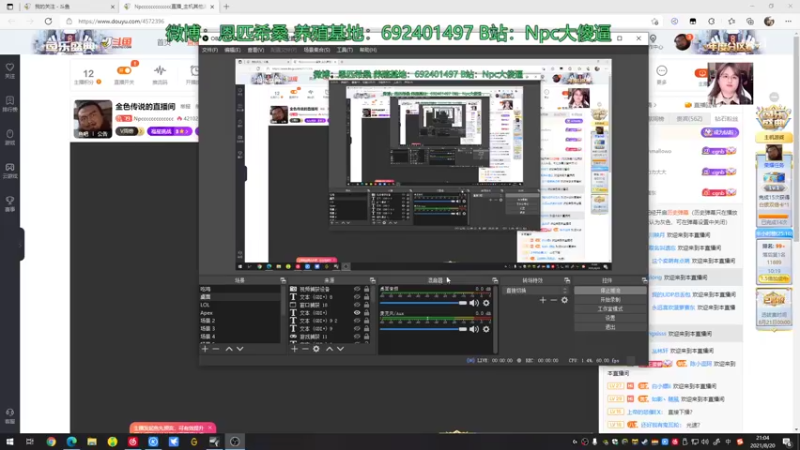Open the 工具(T) menu in OBS
This screenshot has height=450, width=800.
344,50
